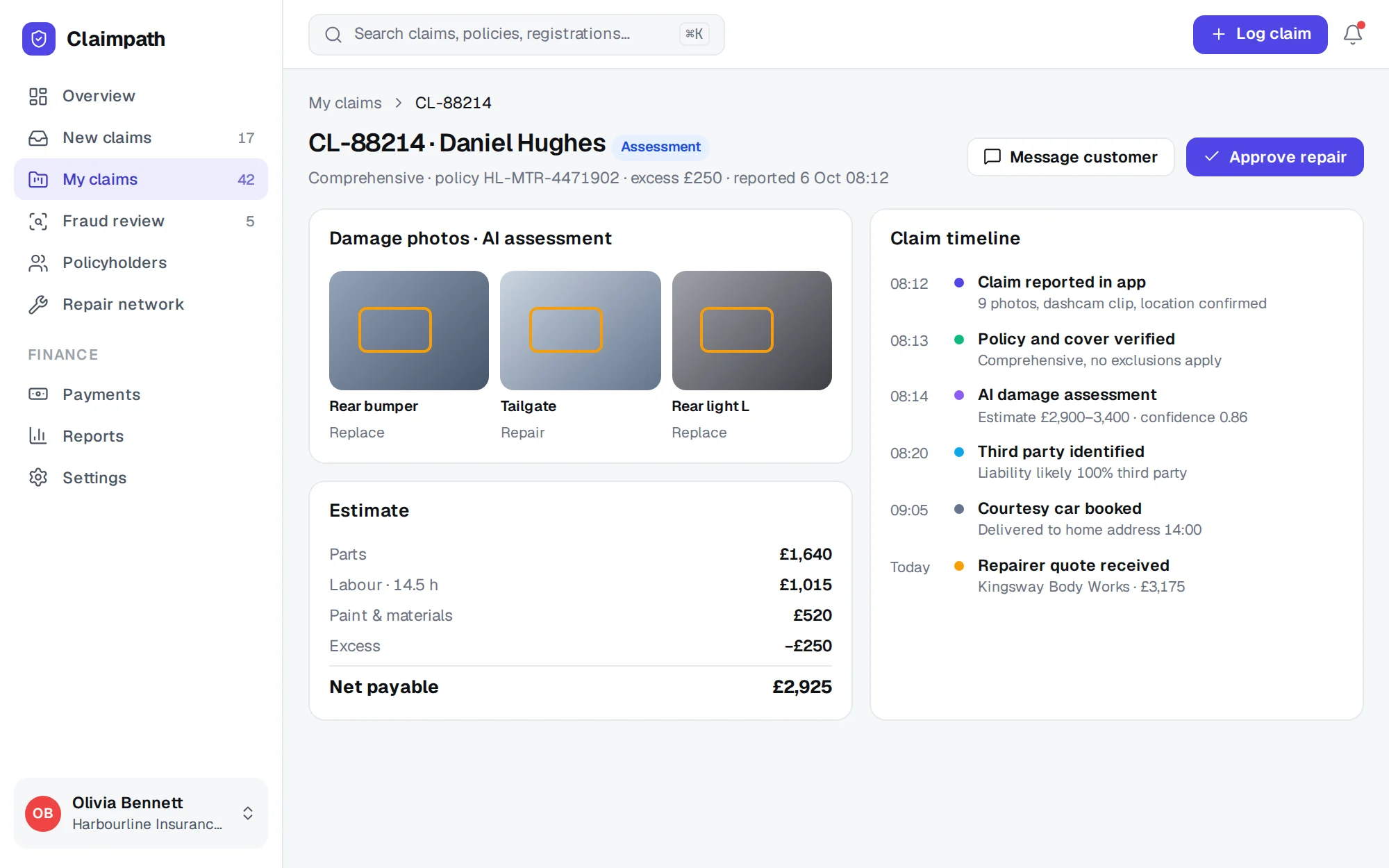Click the ⌘K shortcut badge
This screenshot has width=1389, height=868.
(694, 34)
